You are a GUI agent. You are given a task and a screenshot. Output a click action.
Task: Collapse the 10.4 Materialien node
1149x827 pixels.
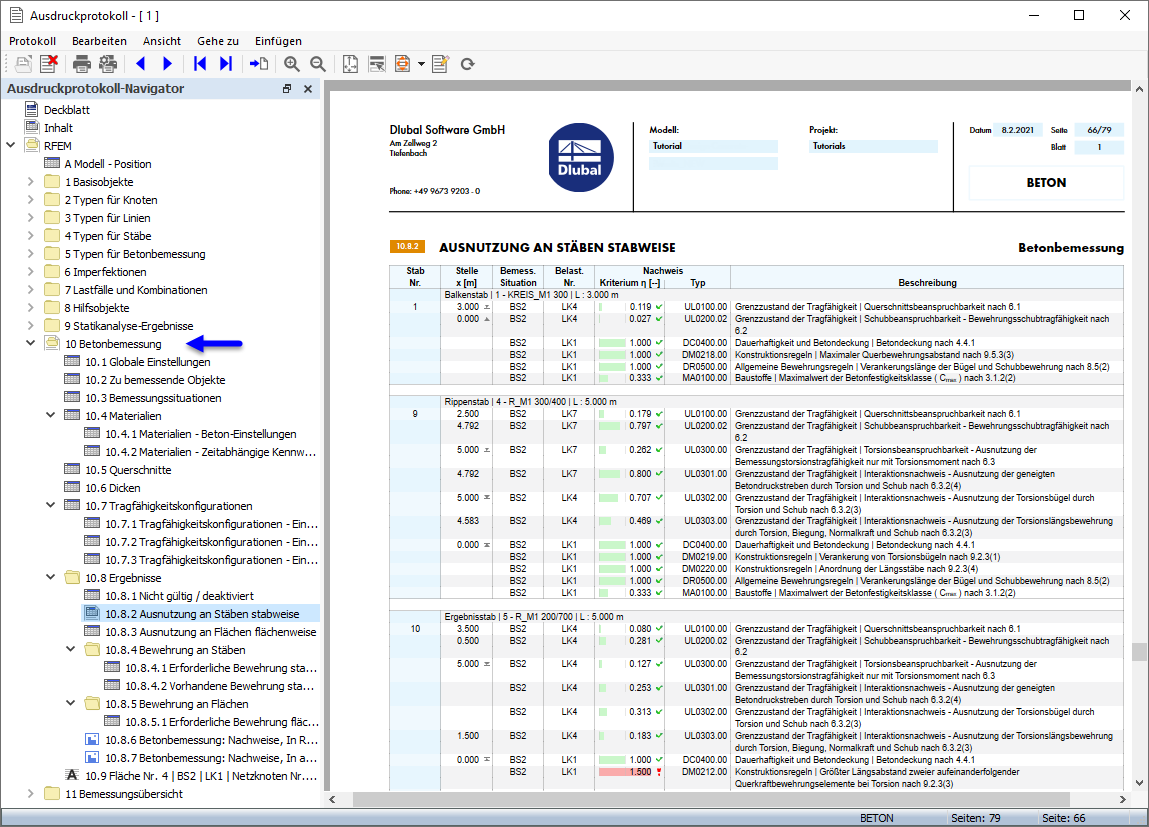point(51,415)
